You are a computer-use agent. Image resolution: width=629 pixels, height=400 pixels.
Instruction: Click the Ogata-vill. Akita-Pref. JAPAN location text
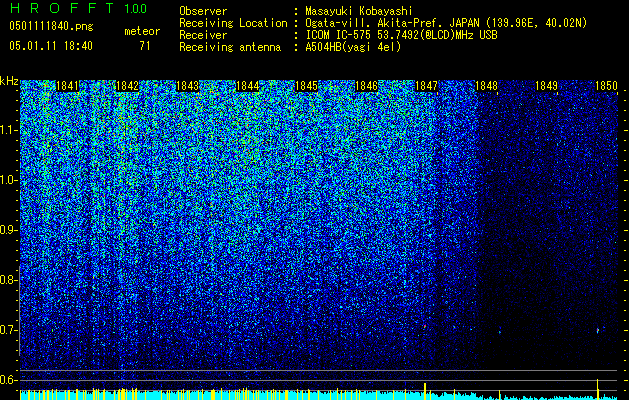coord(446,23)
